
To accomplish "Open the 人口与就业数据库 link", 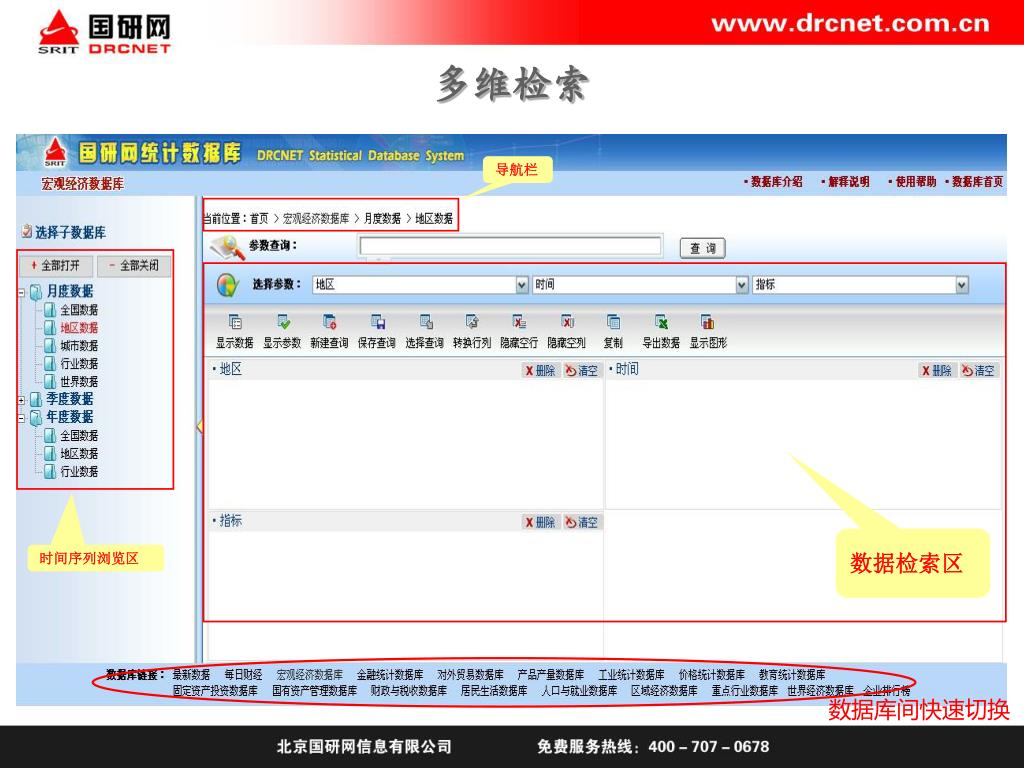I will (579, 691).
